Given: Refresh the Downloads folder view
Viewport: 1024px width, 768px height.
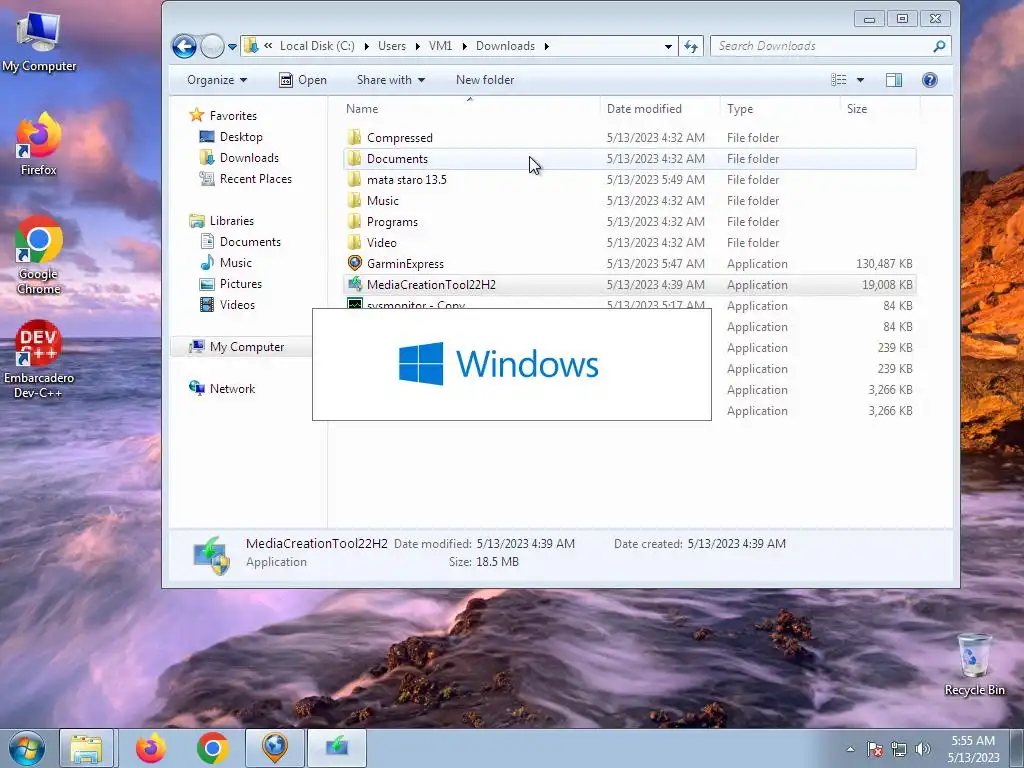Looking at the screenshot, I should coord(691,46).
